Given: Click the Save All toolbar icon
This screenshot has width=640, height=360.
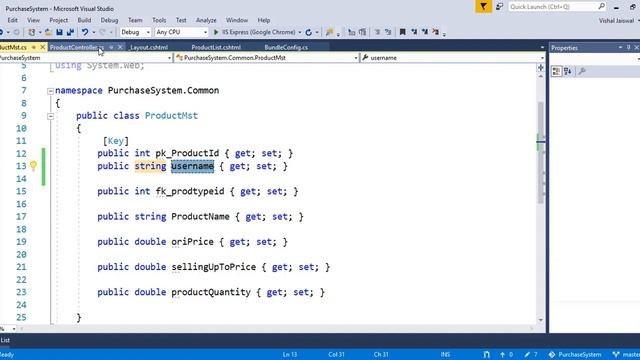Looking at the screenshot, I should (x=70, y=32).
